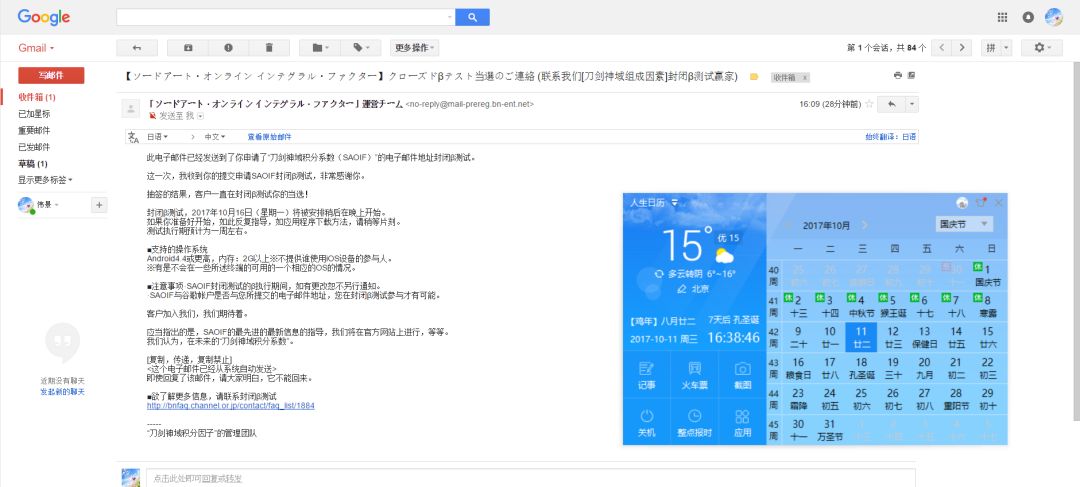
Task: Go to next month in calendar
Action: coord(864,225)
